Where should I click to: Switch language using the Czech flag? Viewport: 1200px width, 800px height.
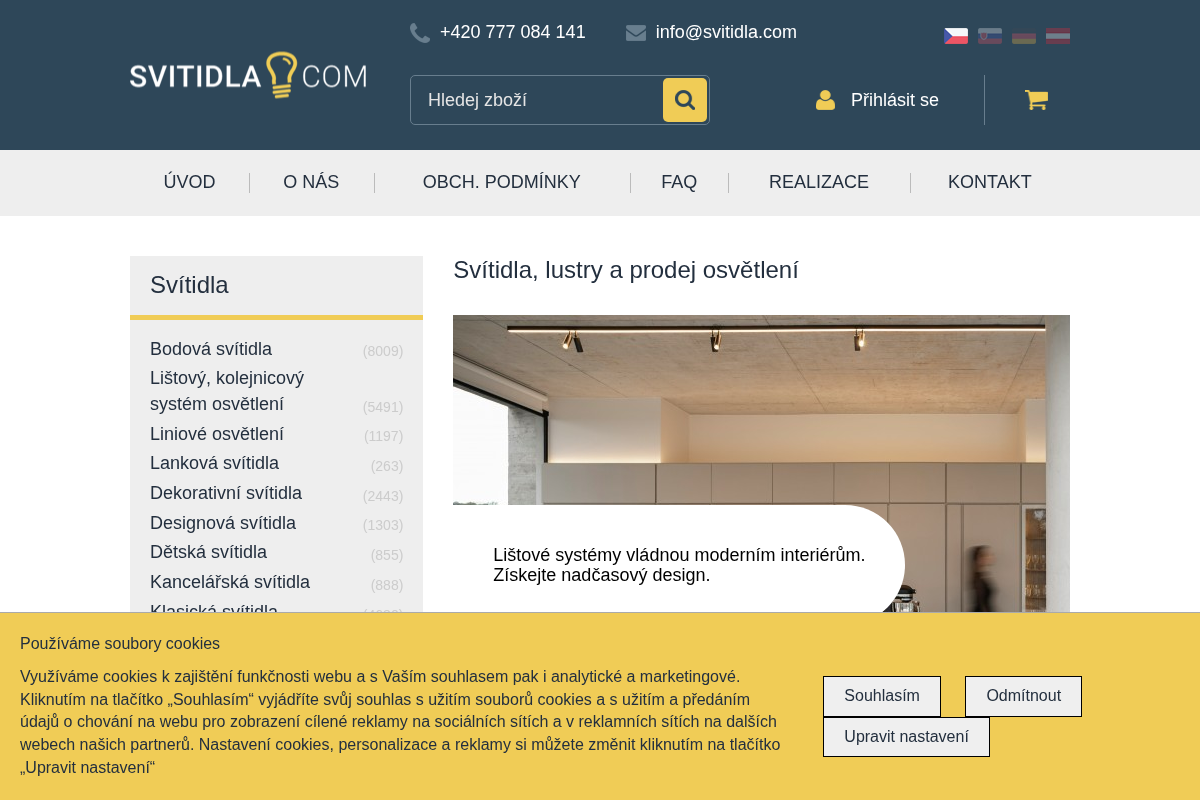956,36
